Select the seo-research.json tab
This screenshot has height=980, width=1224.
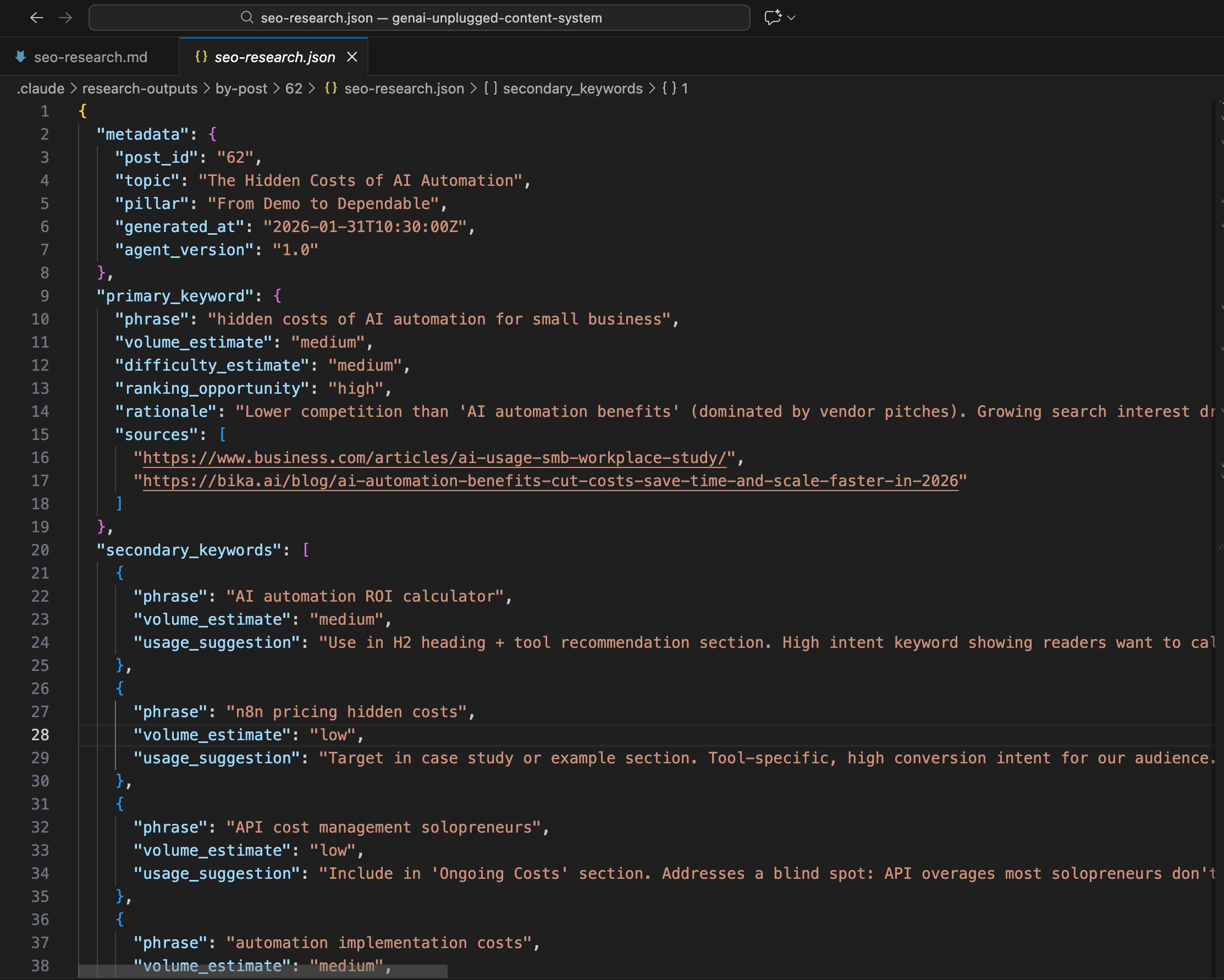tap(275, 57)
